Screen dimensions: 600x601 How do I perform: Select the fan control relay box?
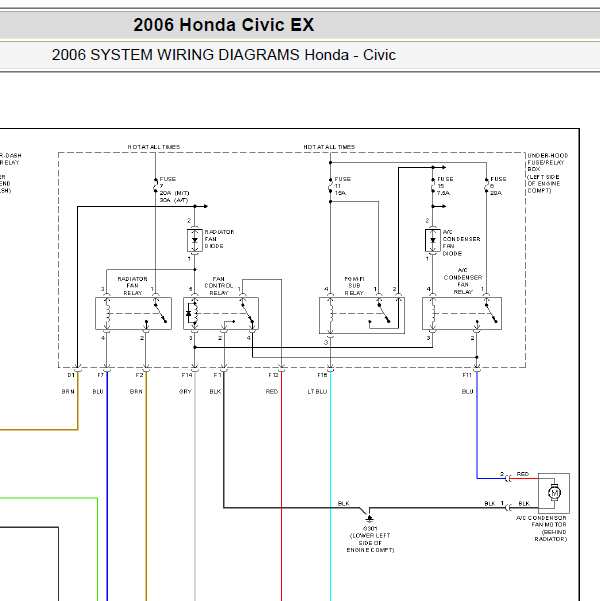221,313
